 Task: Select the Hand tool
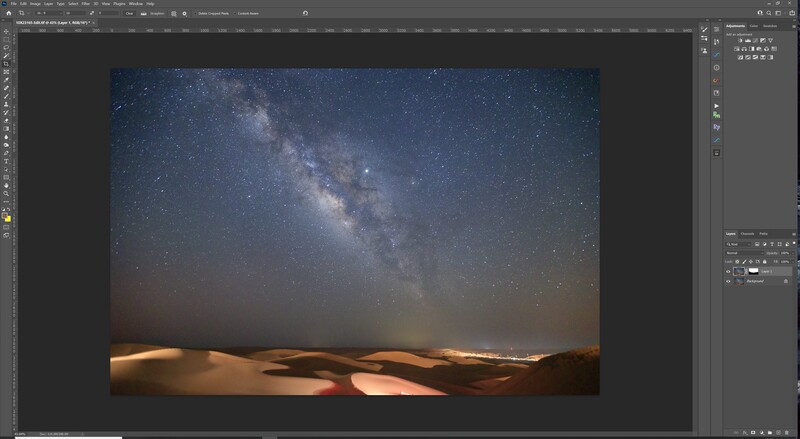(6, 186)
